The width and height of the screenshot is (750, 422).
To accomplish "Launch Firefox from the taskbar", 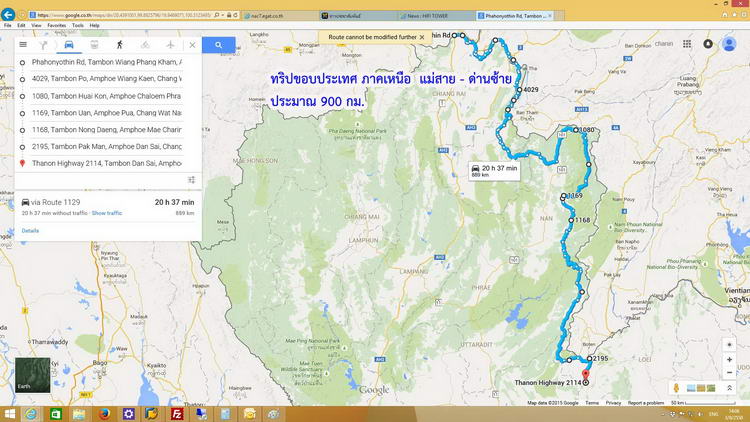I will point(104,414).
